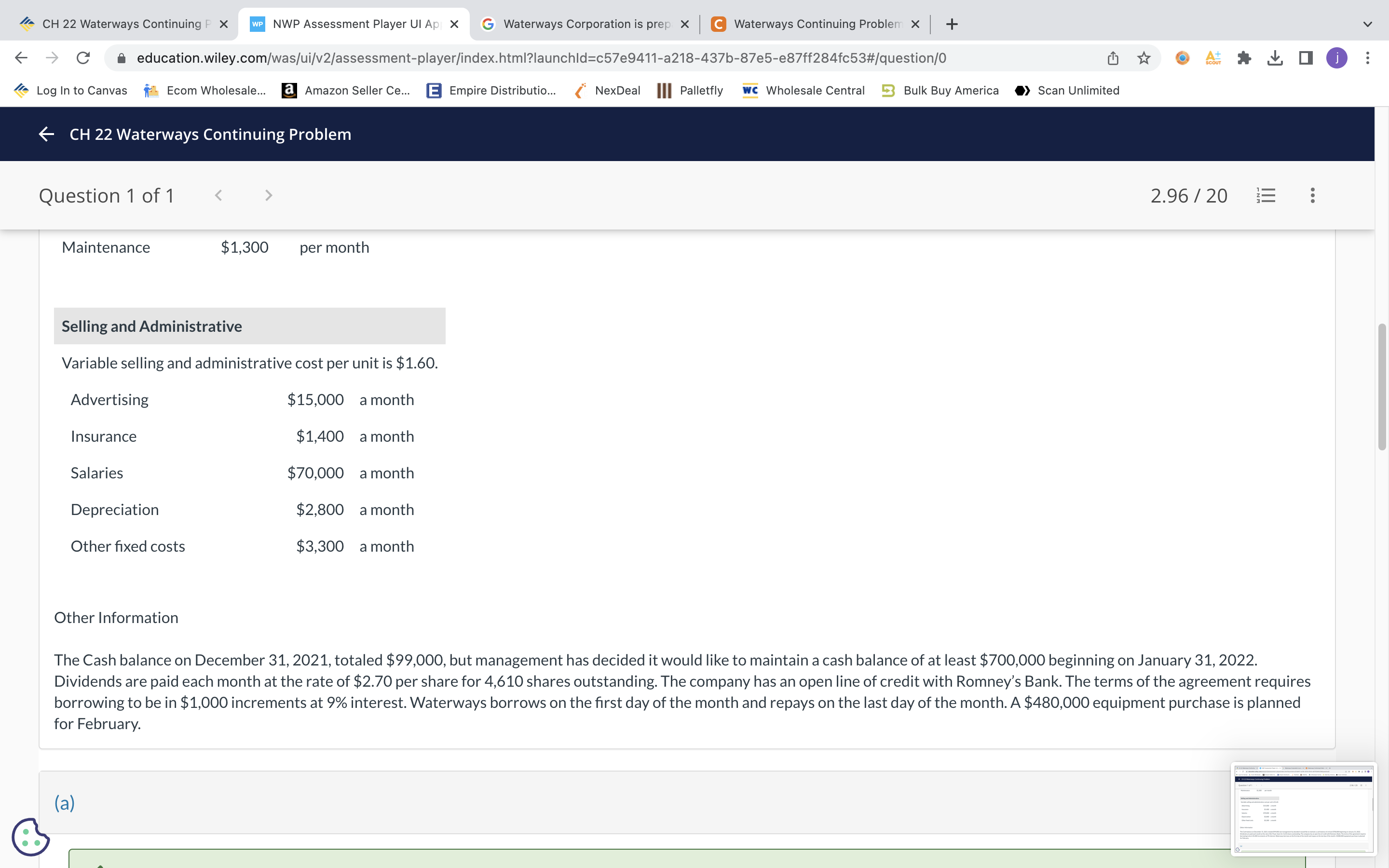Click the previous question chevron
The image size is (1389, 868).
coord(218,195)
